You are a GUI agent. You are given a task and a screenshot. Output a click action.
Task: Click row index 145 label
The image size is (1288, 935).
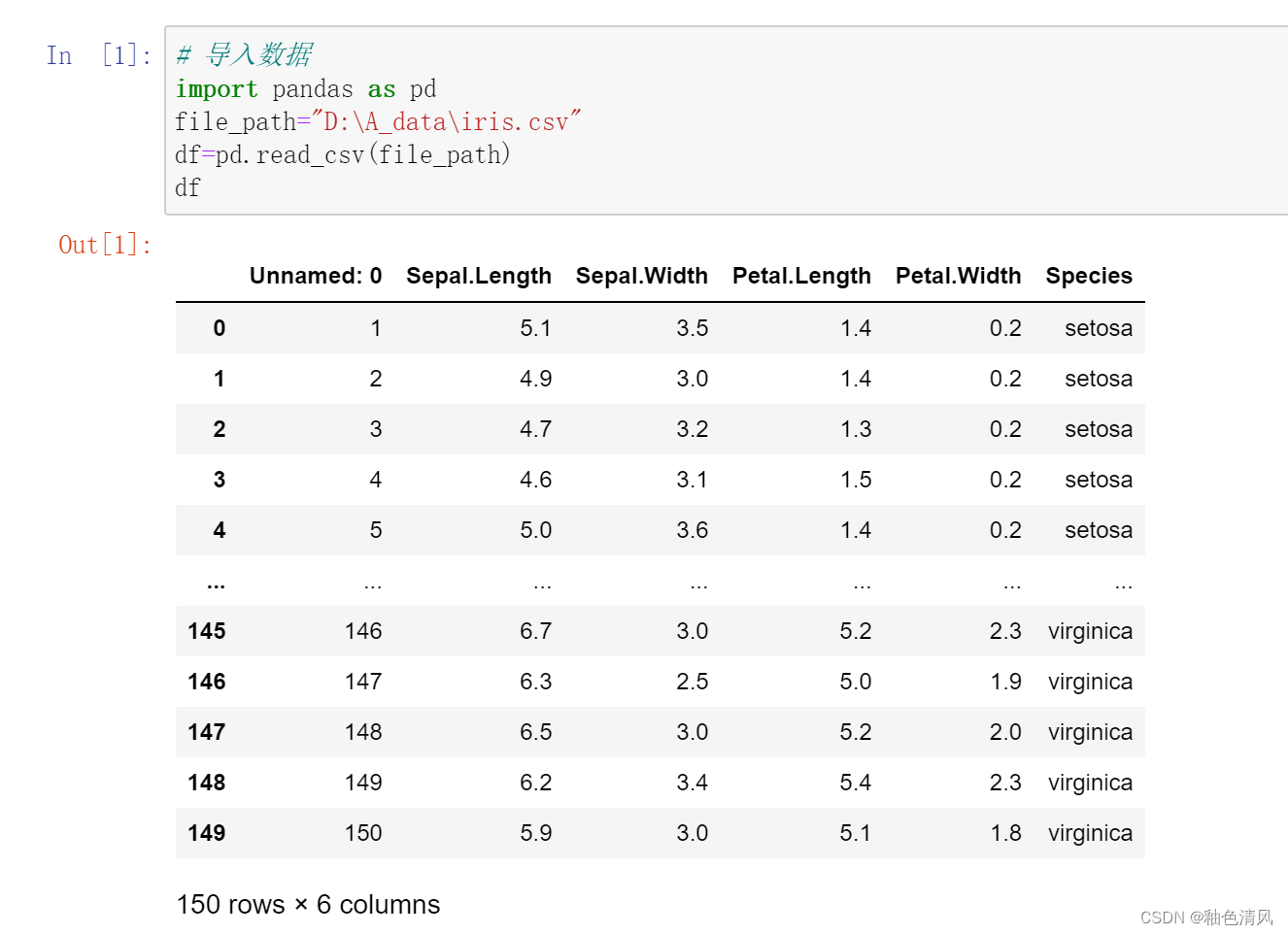207,631
